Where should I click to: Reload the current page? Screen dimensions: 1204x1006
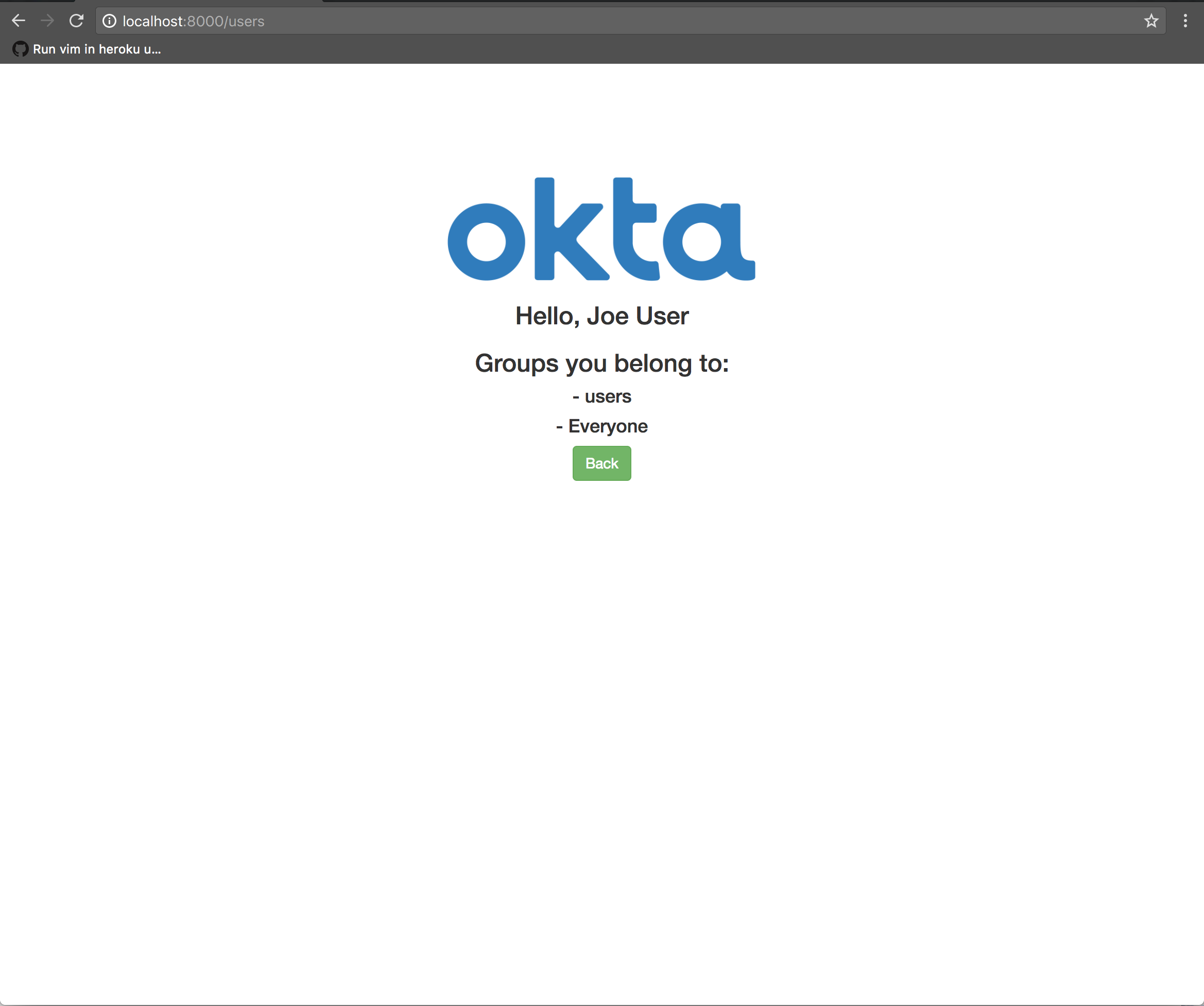(x=76, y=21)
